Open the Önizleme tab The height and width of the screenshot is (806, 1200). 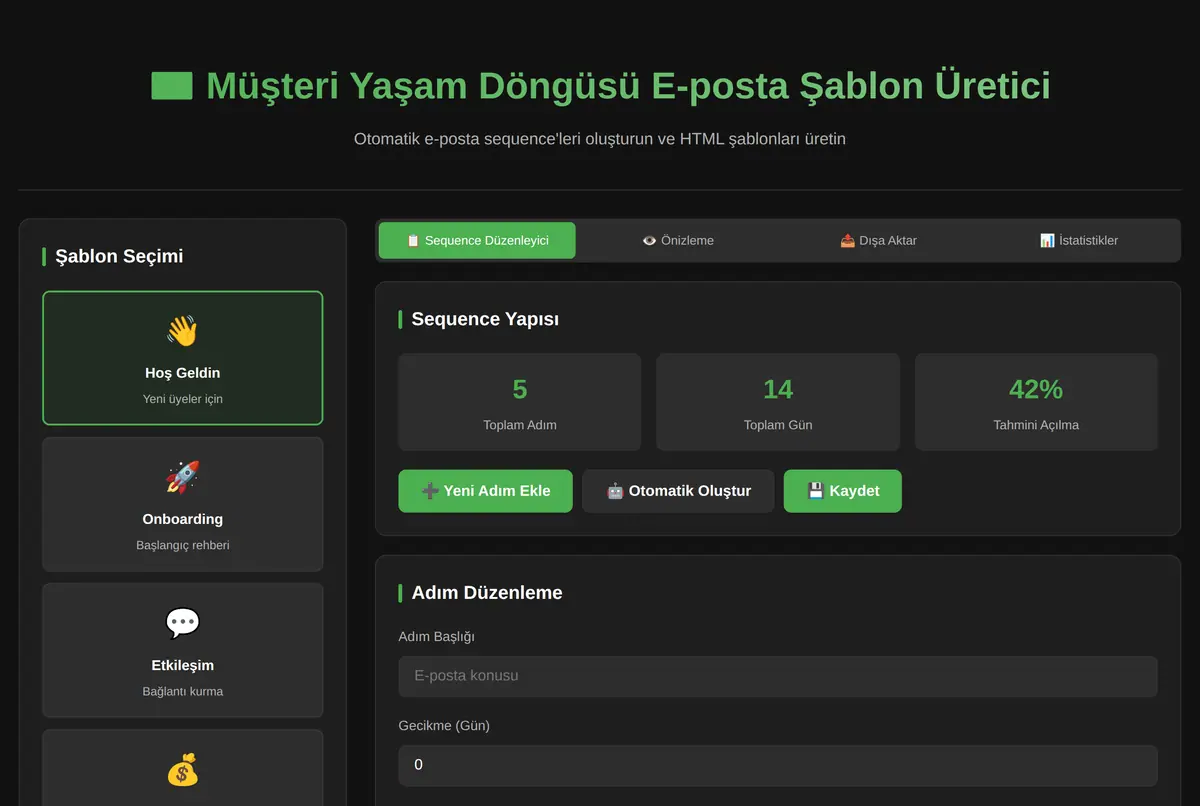pyautogui.click(x=678, y=240)
